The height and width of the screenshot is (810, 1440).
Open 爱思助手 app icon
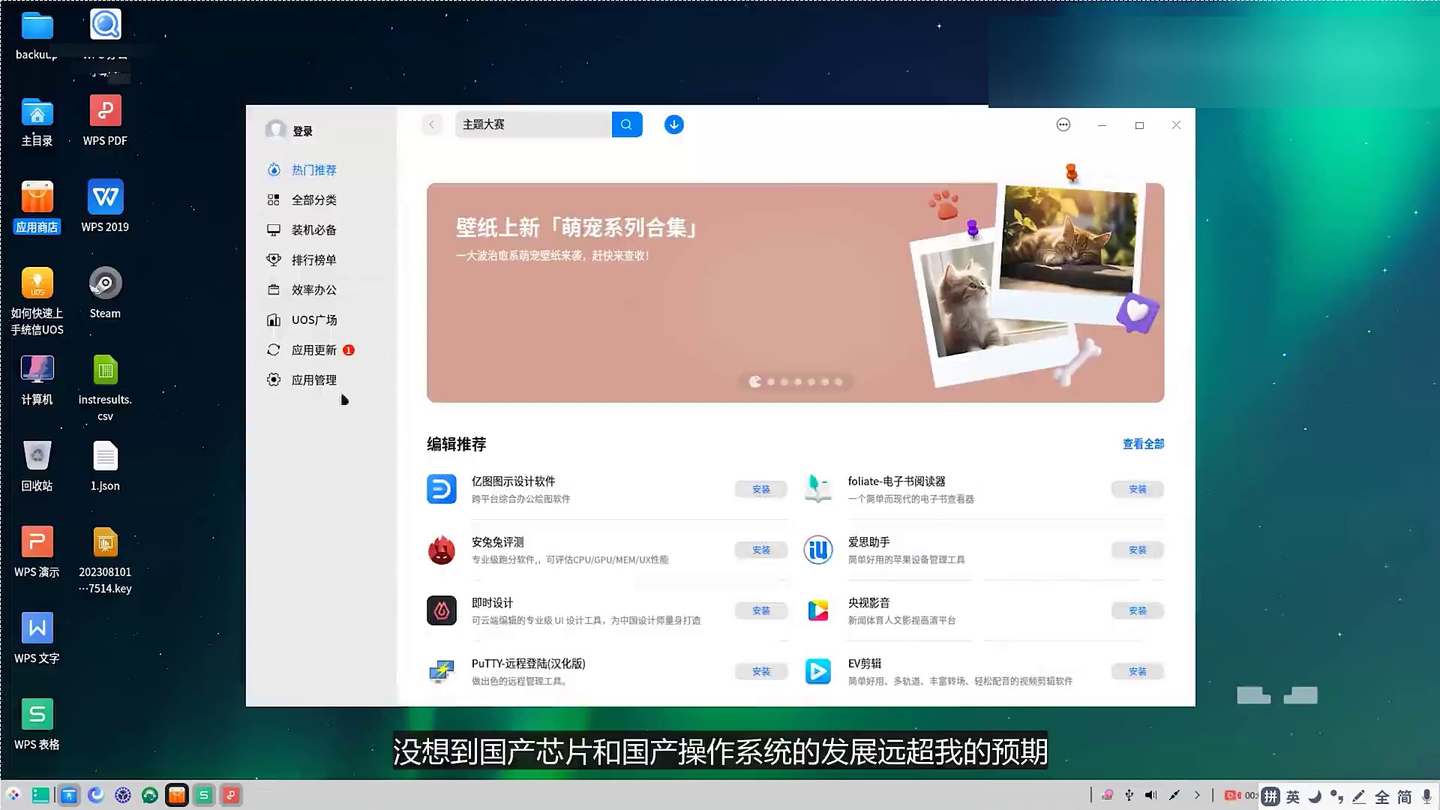pyautogui.click(x=818, y=550)
